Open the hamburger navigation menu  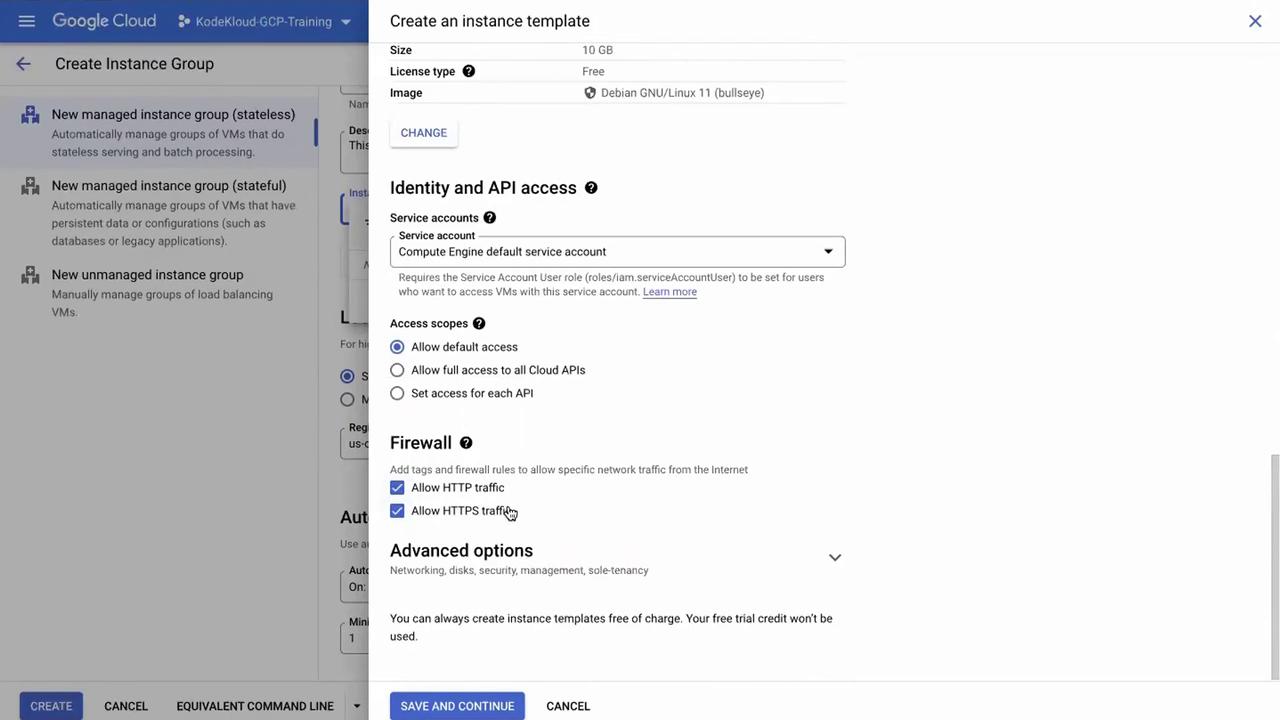tap(27, 21)
